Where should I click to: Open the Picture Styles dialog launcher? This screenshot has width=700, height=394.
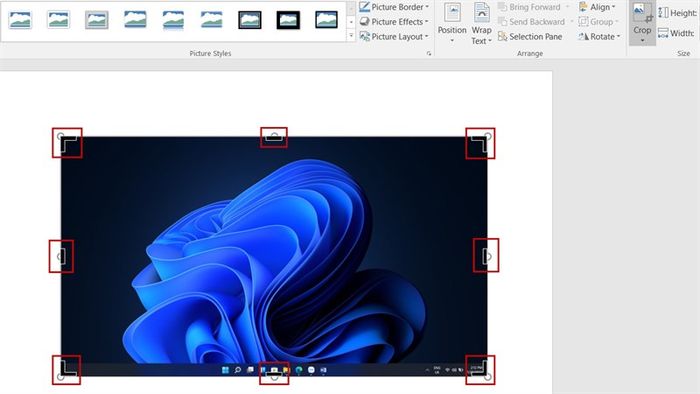tap(429, 54)
